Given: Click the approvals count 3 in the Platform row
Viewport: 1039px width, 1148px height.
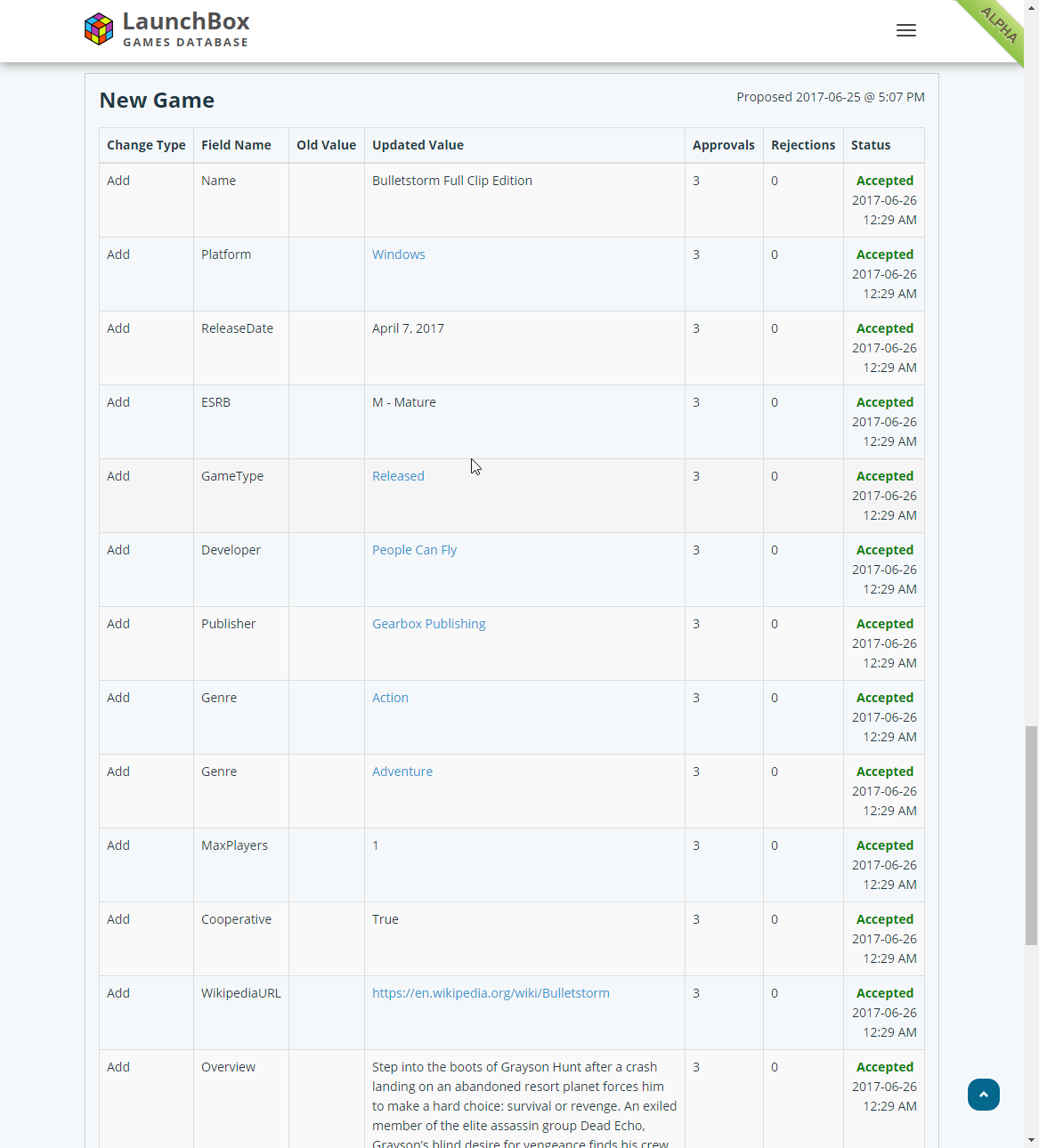Looking at the screenshot, I should pos(696,255).
